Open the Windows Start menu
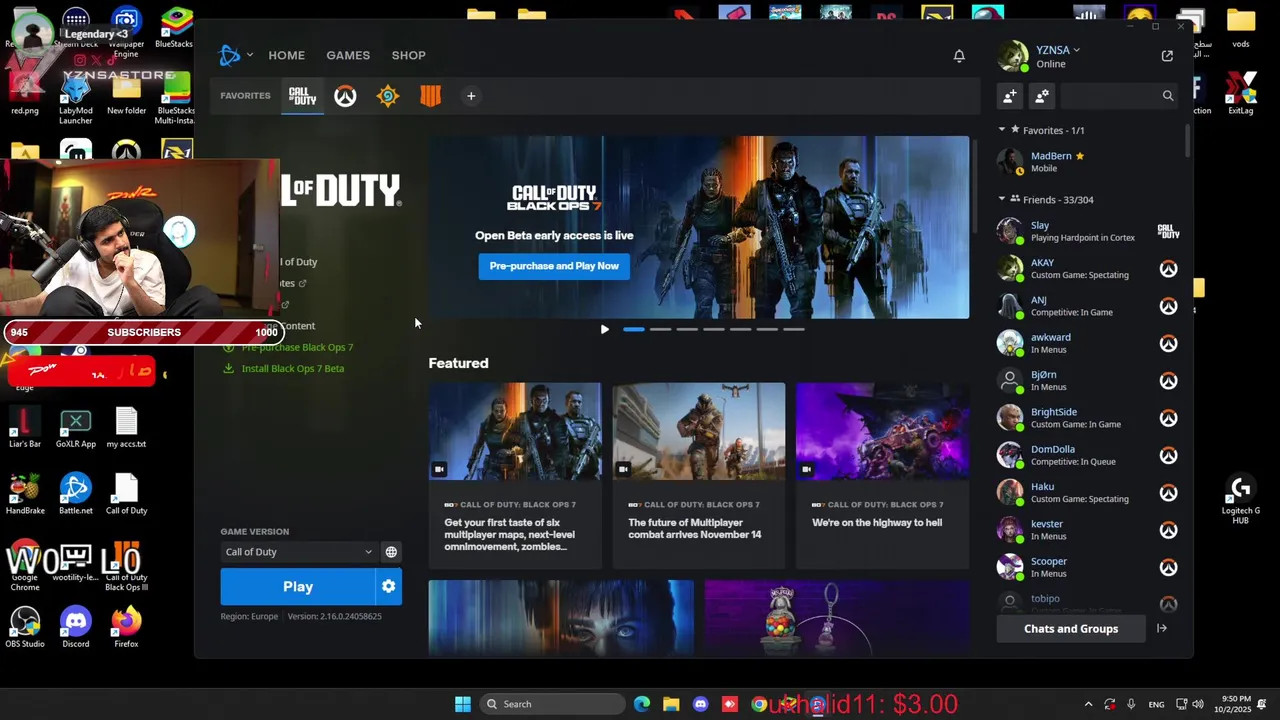The image size is (1280, 720). [462, 704]
